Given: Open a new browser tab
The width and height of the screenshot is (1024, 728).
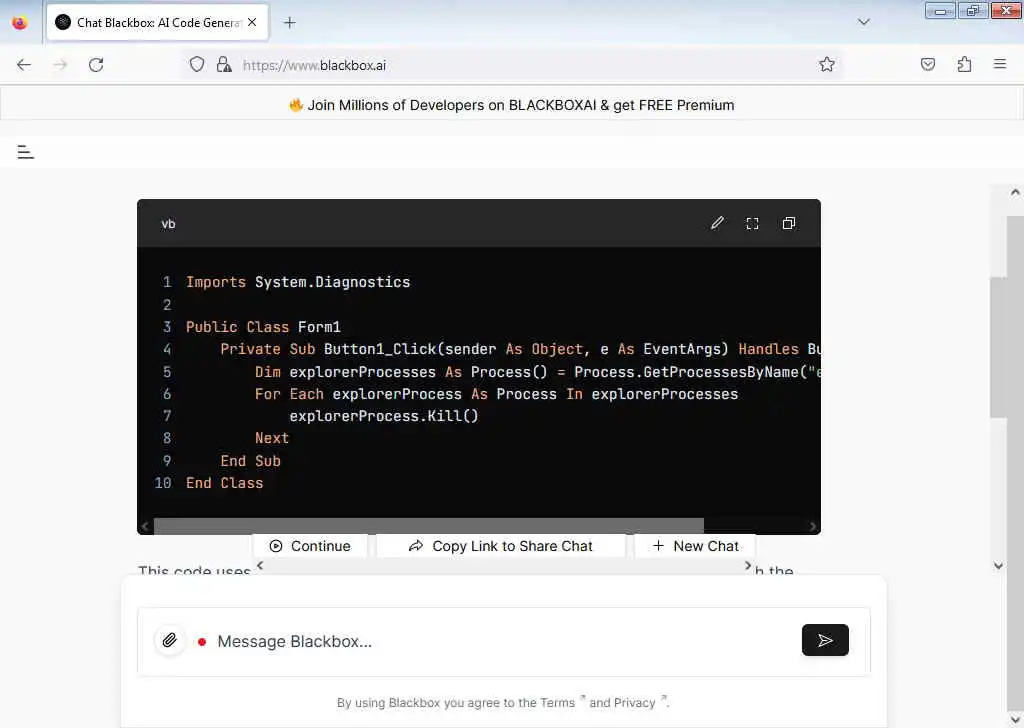Looking at the screenshot, I should point(289,23).
